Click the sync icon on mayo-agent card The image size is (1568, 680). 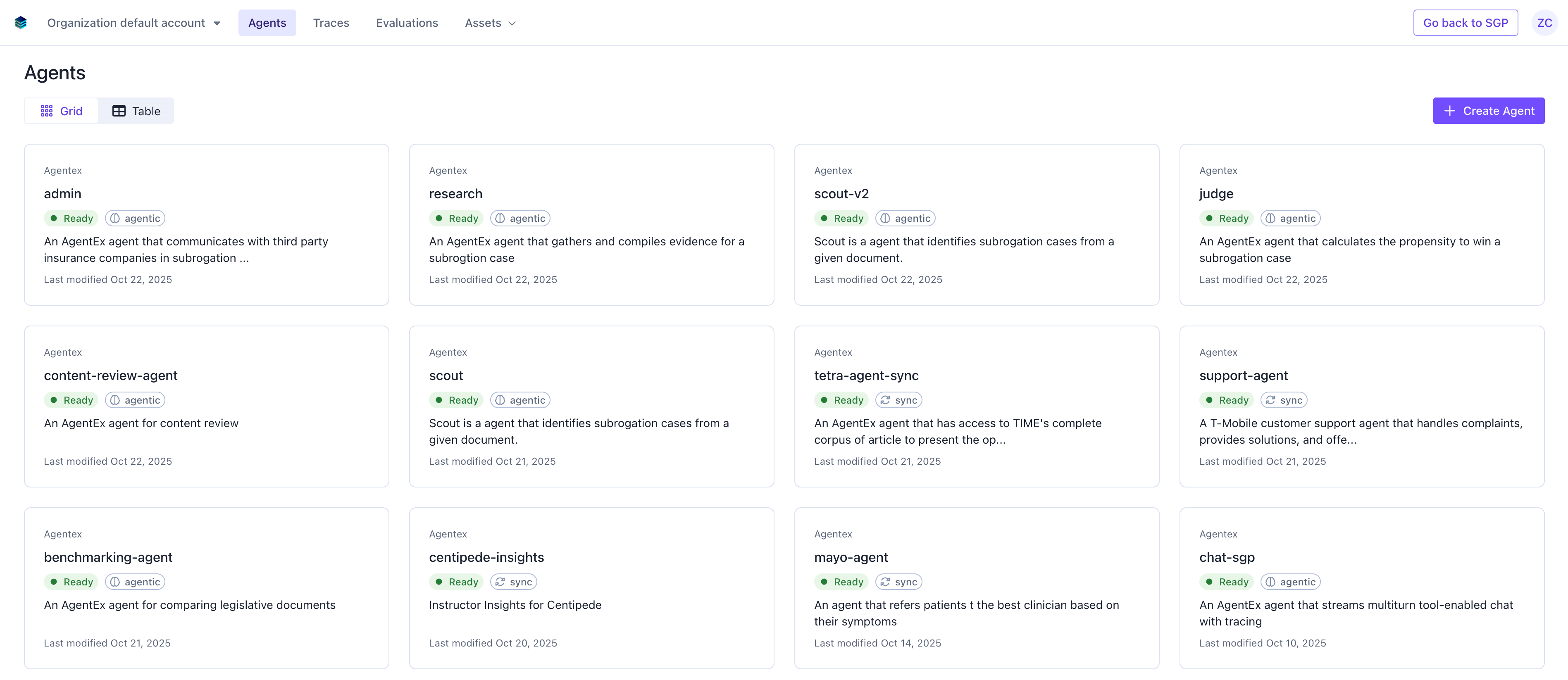(886, 581)
